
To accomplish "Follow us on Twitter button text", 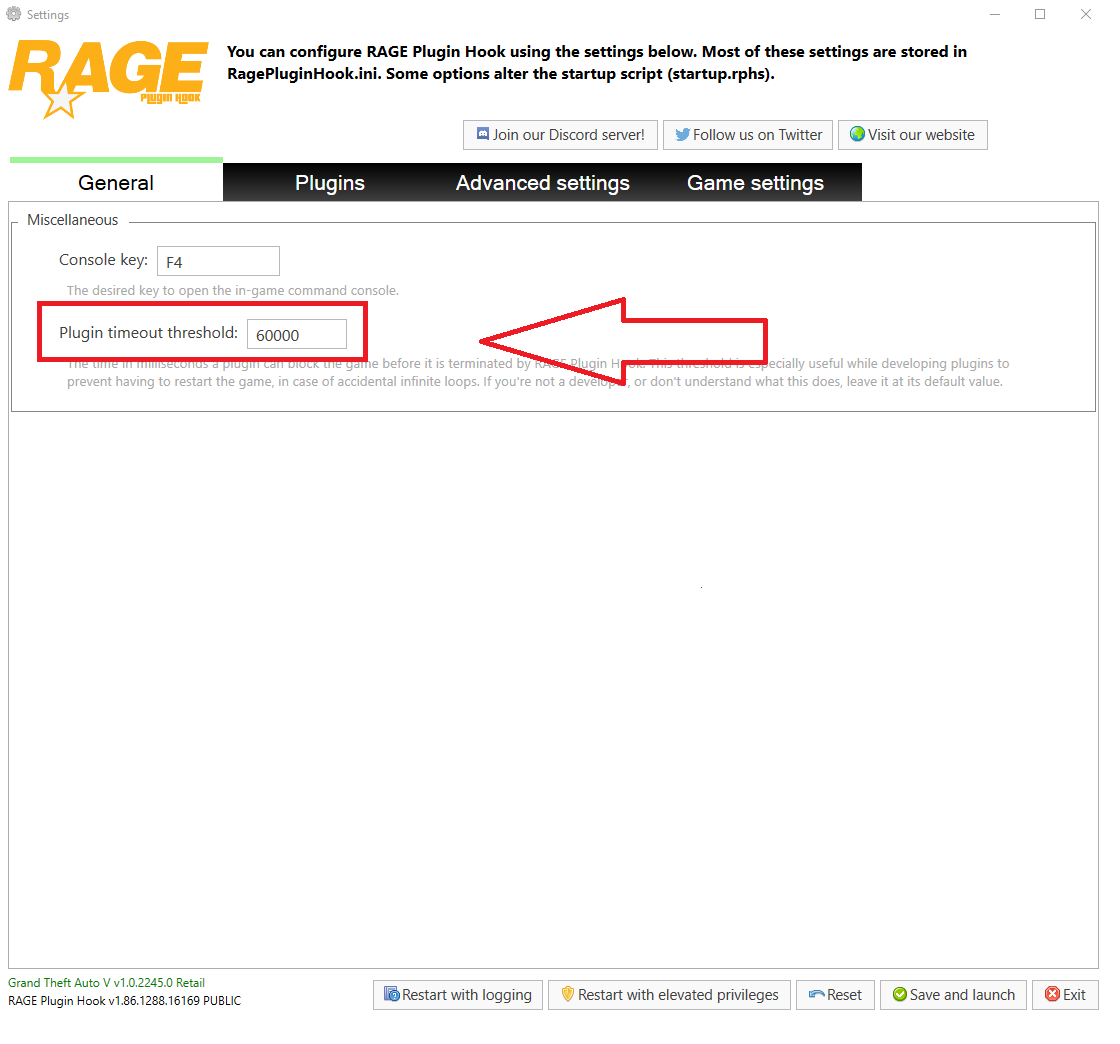I will [757, 135].
